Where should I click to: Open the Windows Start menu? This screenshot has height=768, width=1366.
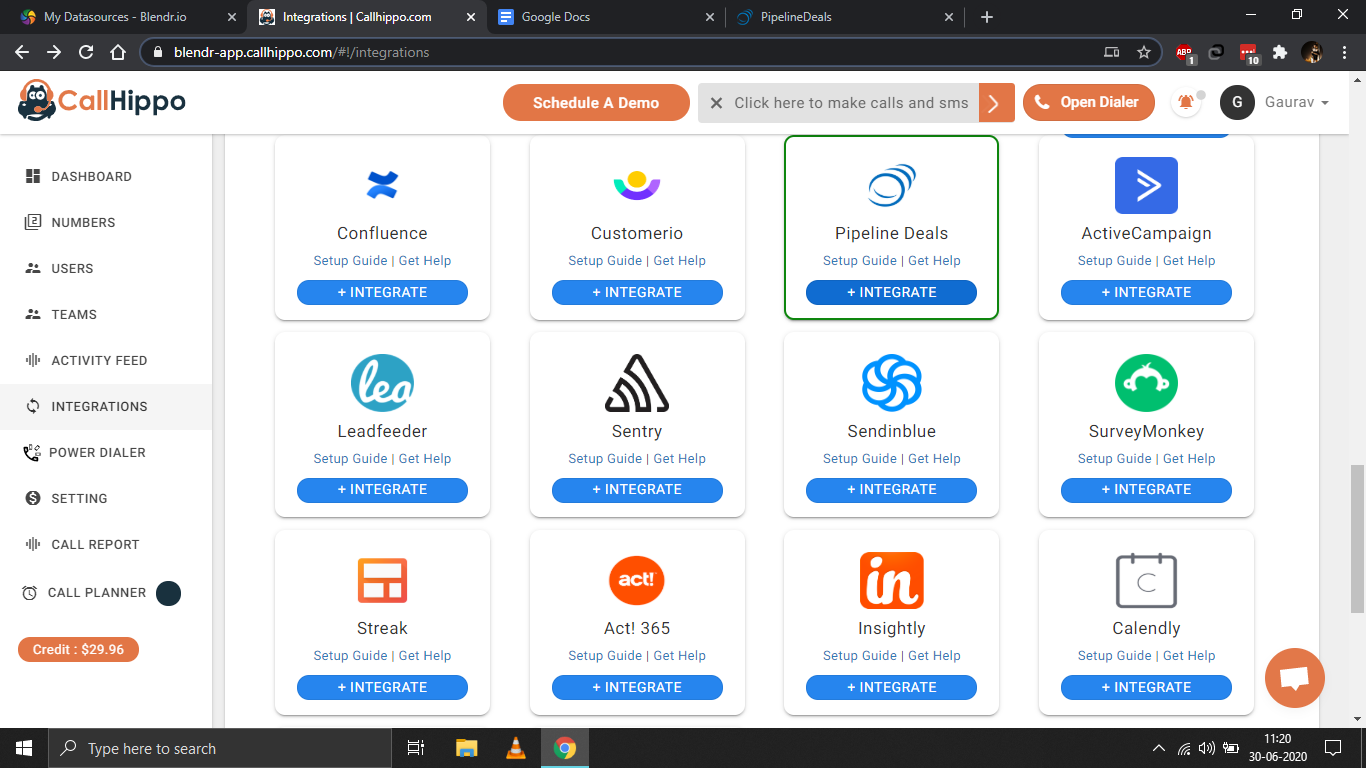tap(24, 748)
